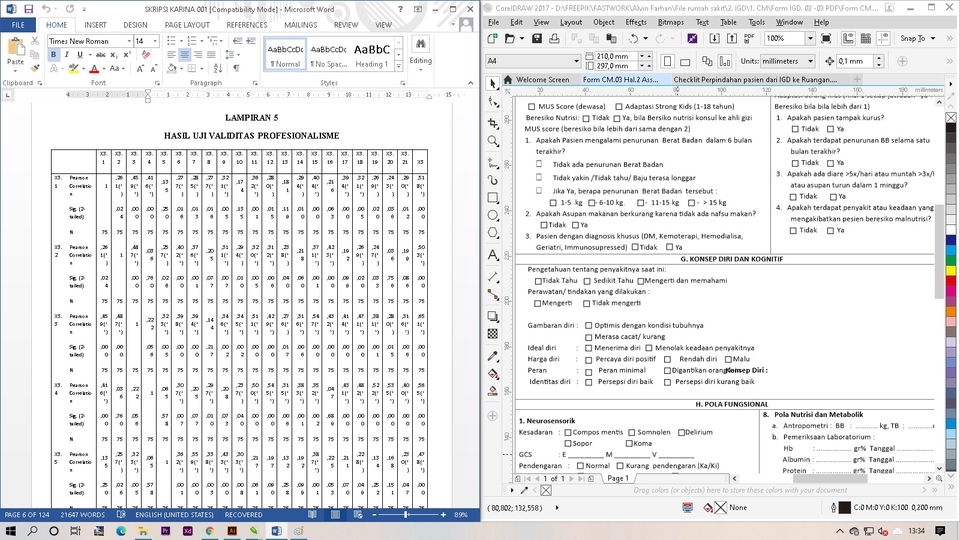Set page to portrait orientation in CorelDRAW

tap(668, 61)
